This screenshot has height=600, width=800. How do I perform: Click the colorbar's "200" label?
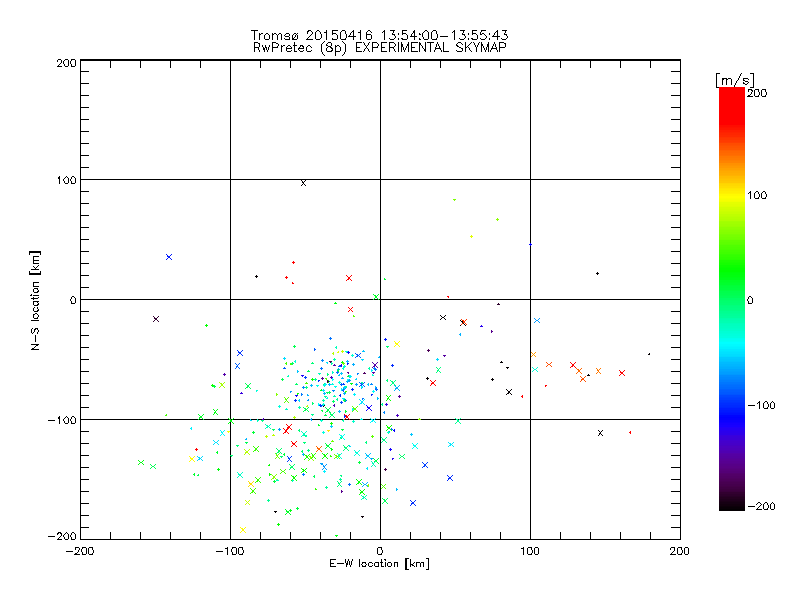pos(757,93)
